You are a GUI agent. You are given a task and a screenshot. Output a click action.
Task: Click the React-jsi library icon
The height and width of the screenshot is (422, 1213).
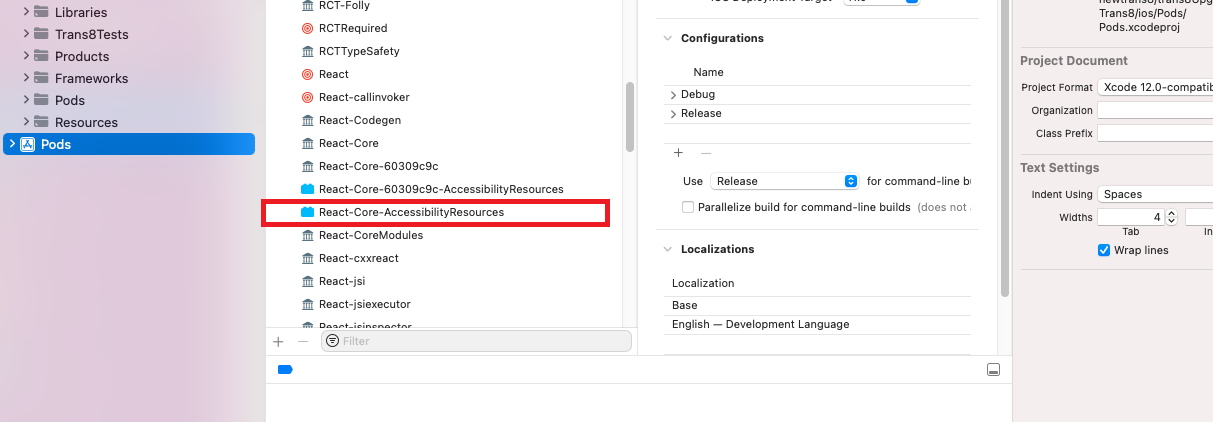tap(308, 281)
